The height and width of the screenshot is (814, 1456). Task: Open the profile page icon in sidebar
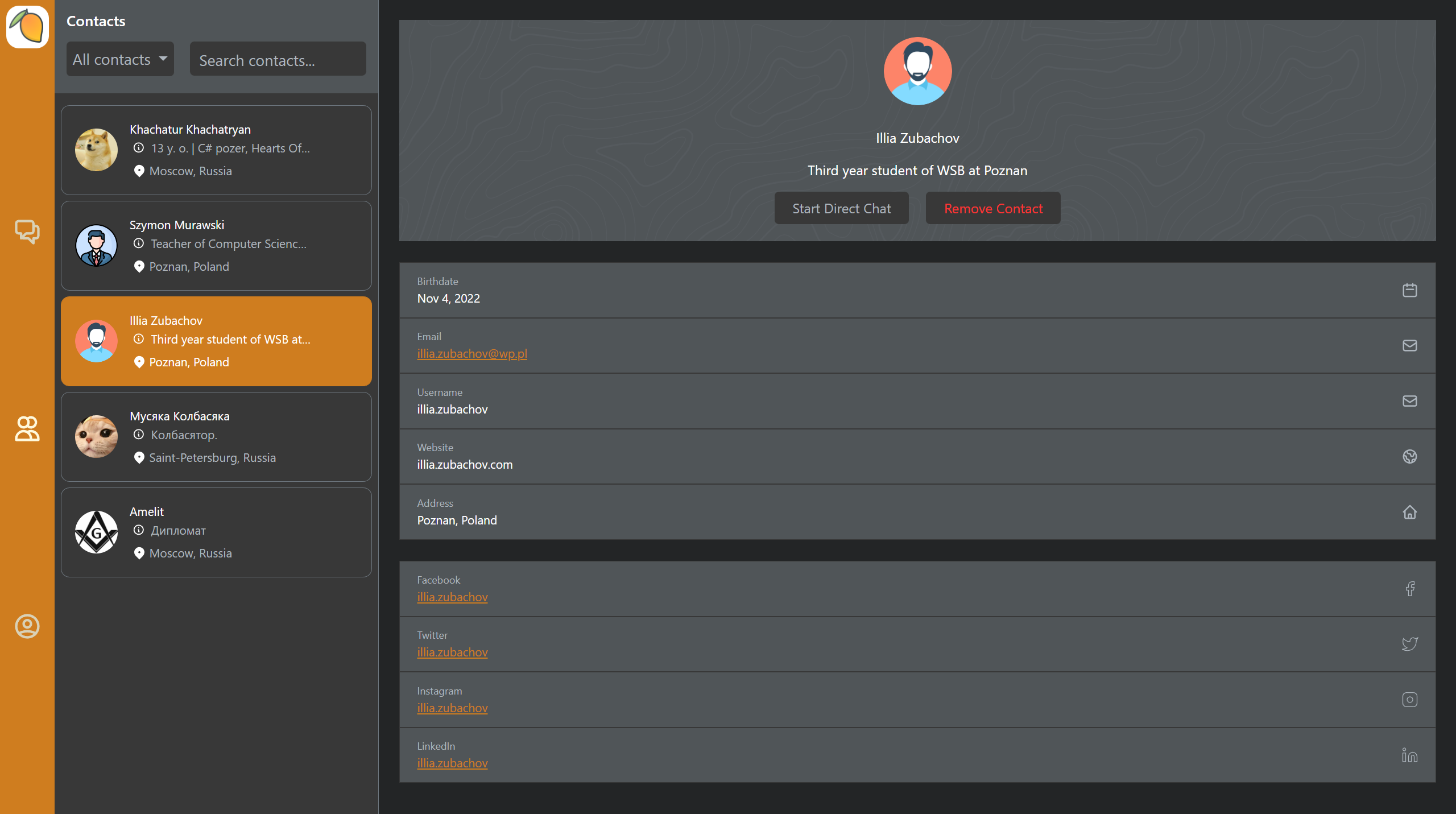tap(27, 626)
